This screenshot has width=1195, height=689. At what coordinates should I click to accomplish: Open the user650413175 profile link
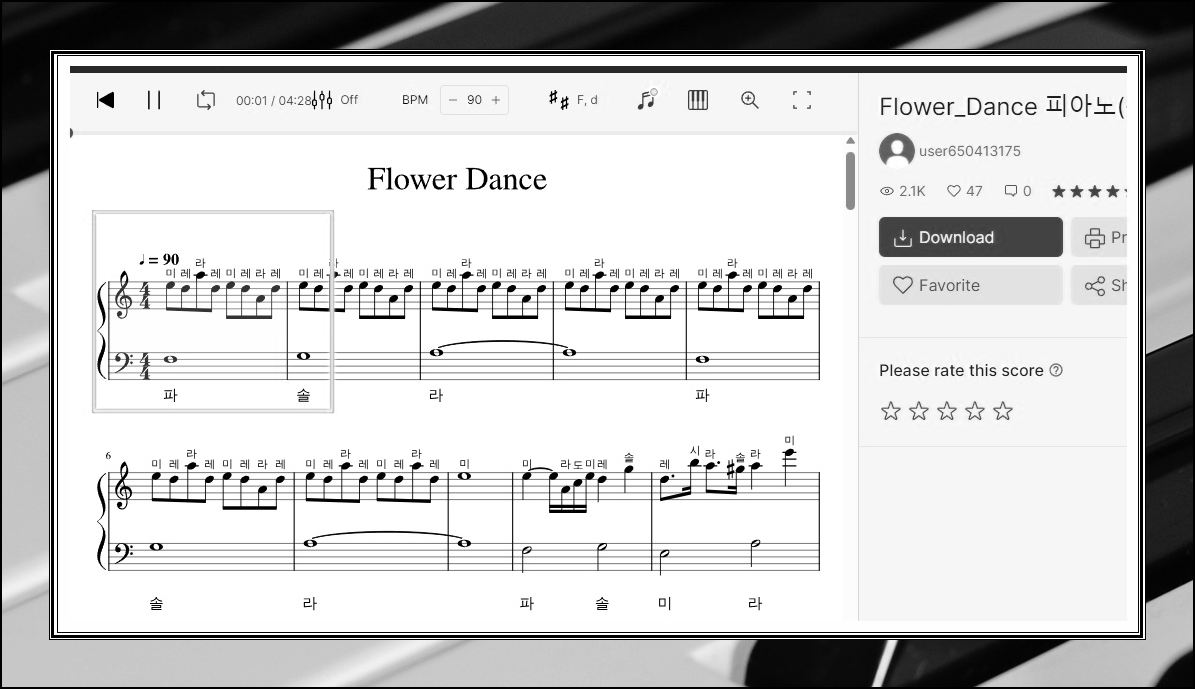[969, 151]
